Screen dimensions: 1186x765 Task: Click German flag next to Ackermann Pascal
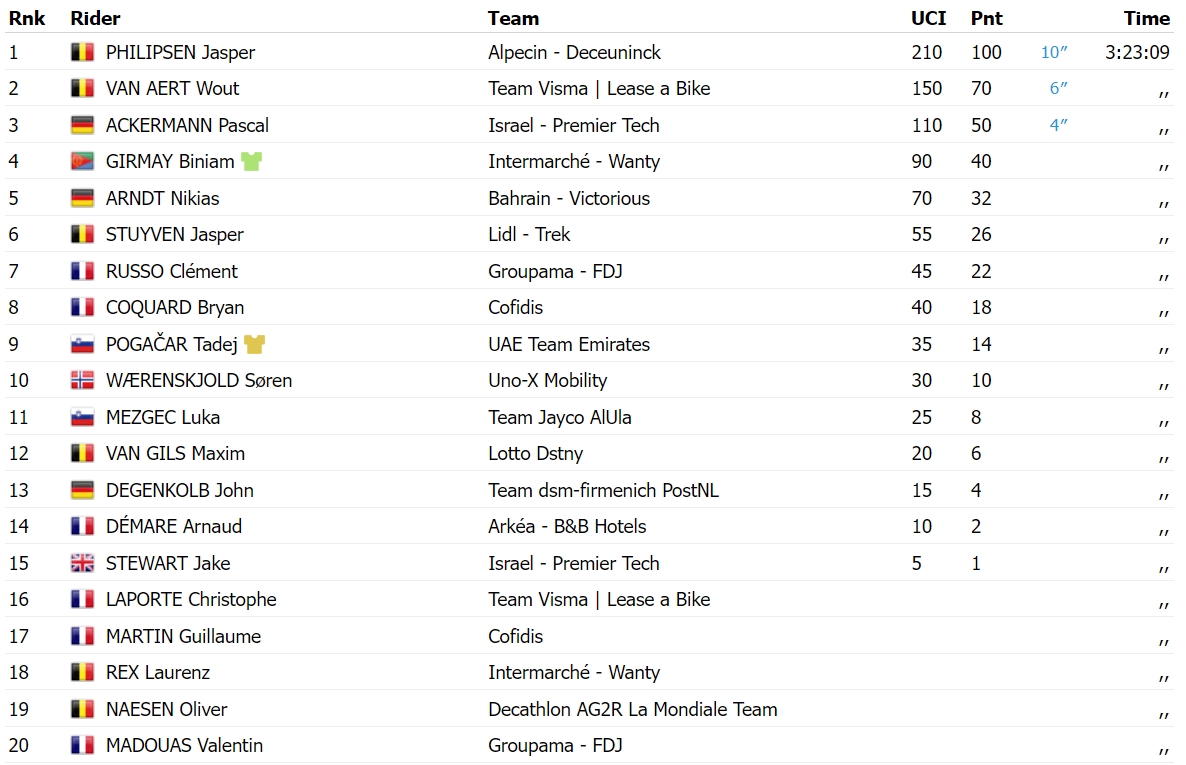[82, 125]
